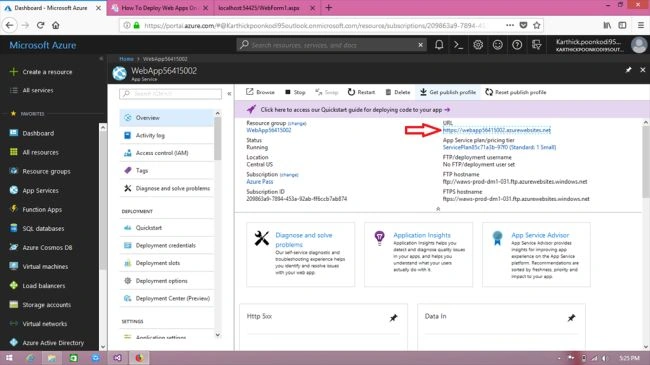
Task: Launch Cloud Shell from top bar
Action: (x=458, y=45)
